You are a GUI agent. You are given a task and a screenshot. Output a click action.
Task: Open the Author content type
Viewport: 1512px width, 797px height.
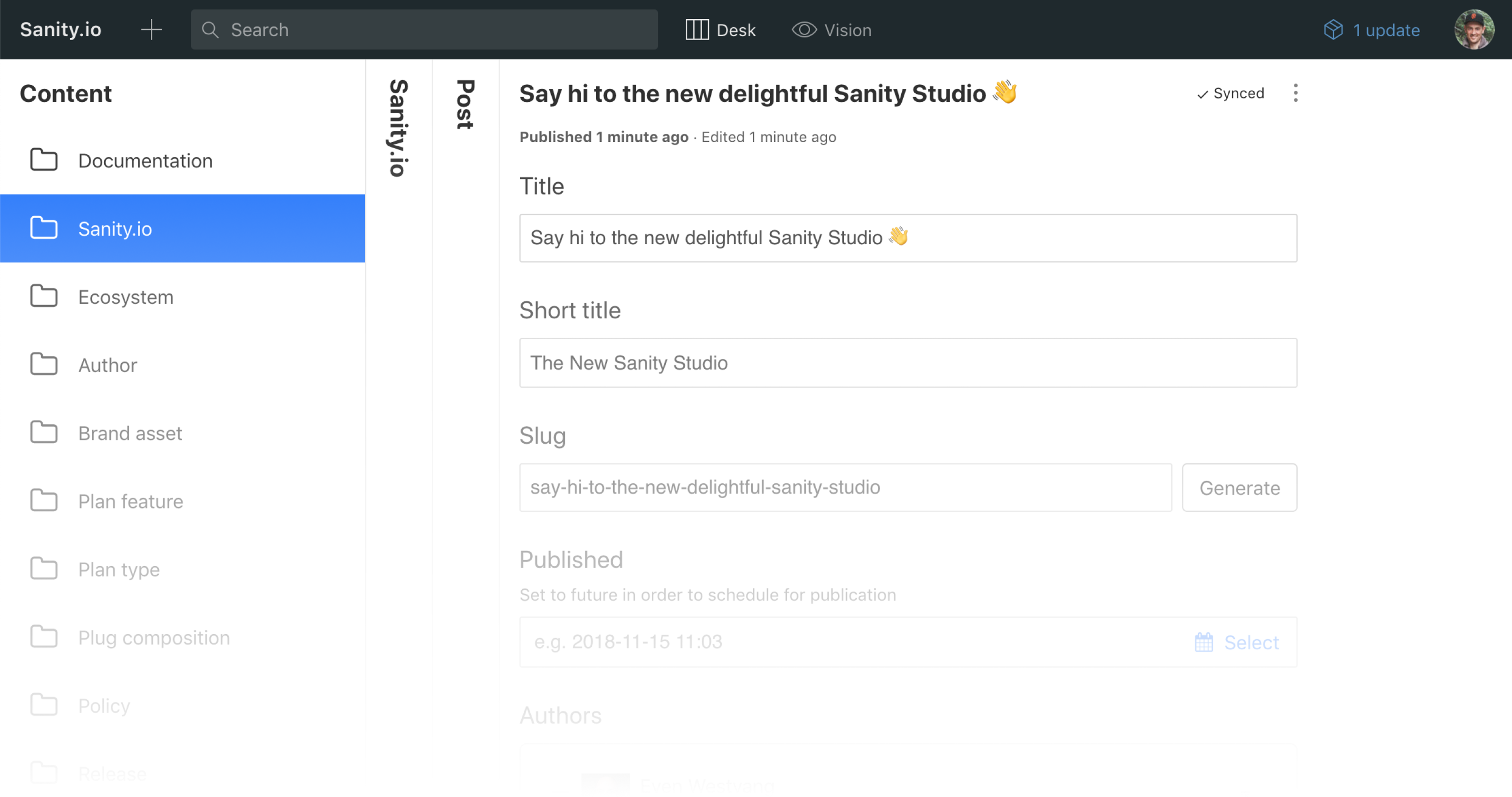pyautogui.click(x=107, y=365)
